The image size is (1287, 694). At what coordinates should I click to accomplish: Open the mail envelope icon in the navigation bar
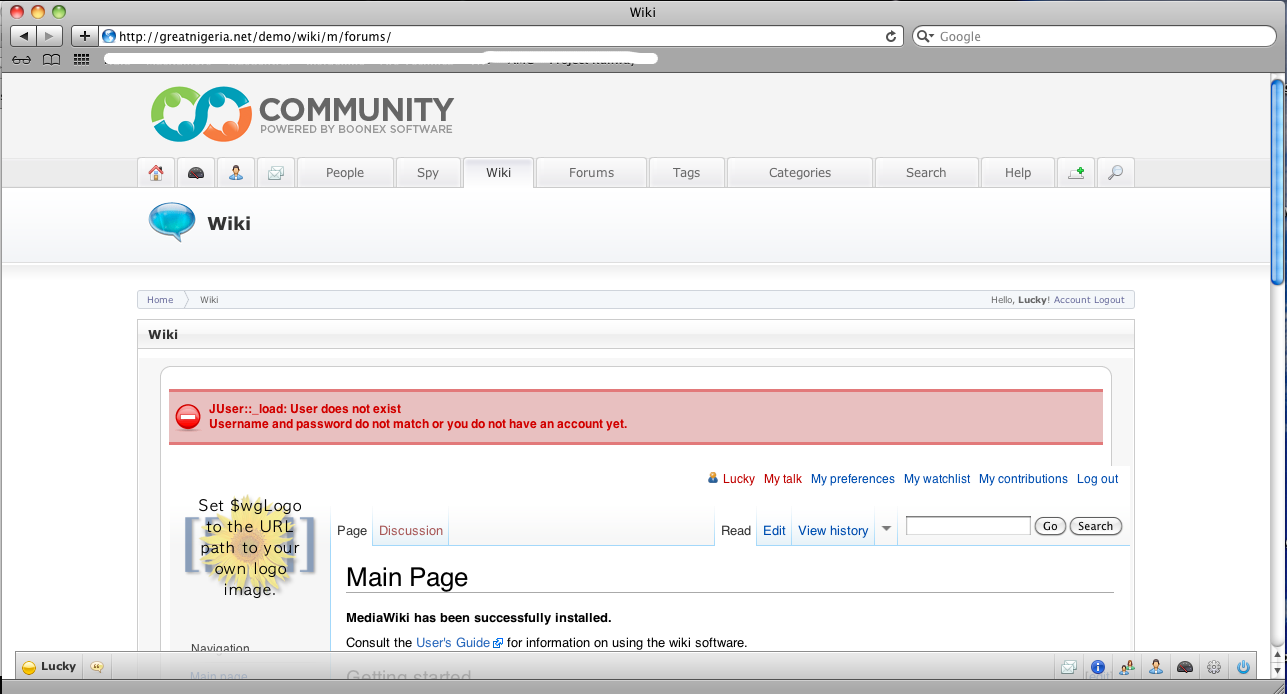276,173
